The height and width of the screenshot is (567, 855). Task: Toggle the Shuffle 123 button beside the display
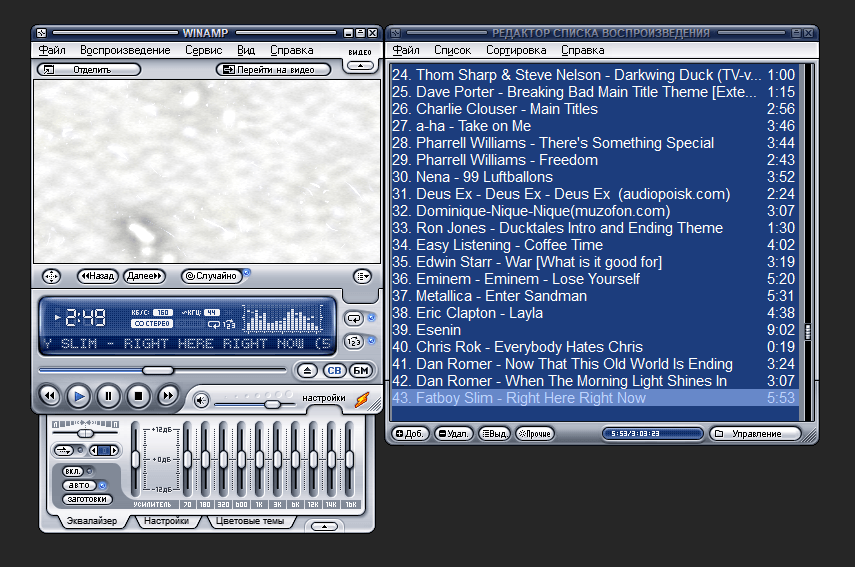pyautogui.click(x=354, y=342)
